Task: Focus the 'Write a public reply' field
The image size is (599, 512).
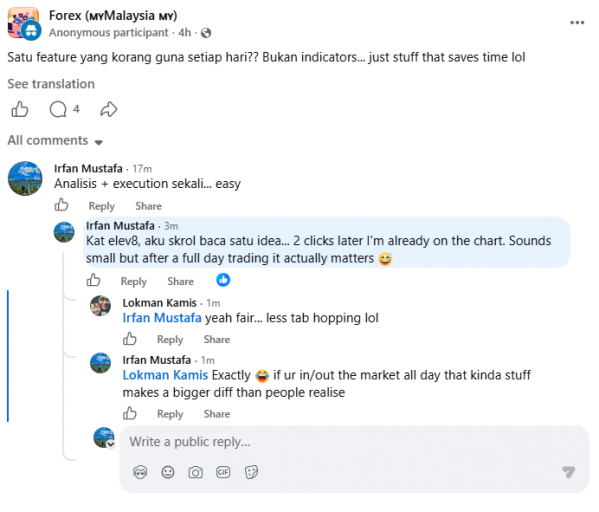Action: (354, 442)
